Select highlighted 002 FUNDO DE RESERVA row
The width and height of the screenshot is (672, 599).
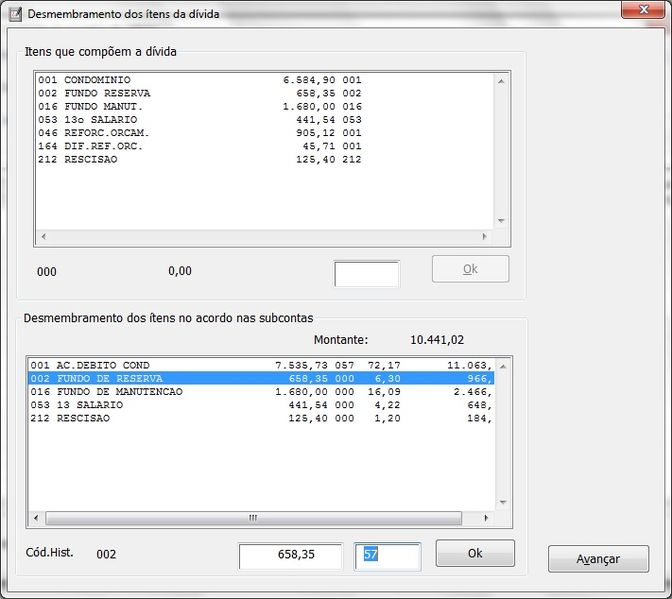point(260,379)
